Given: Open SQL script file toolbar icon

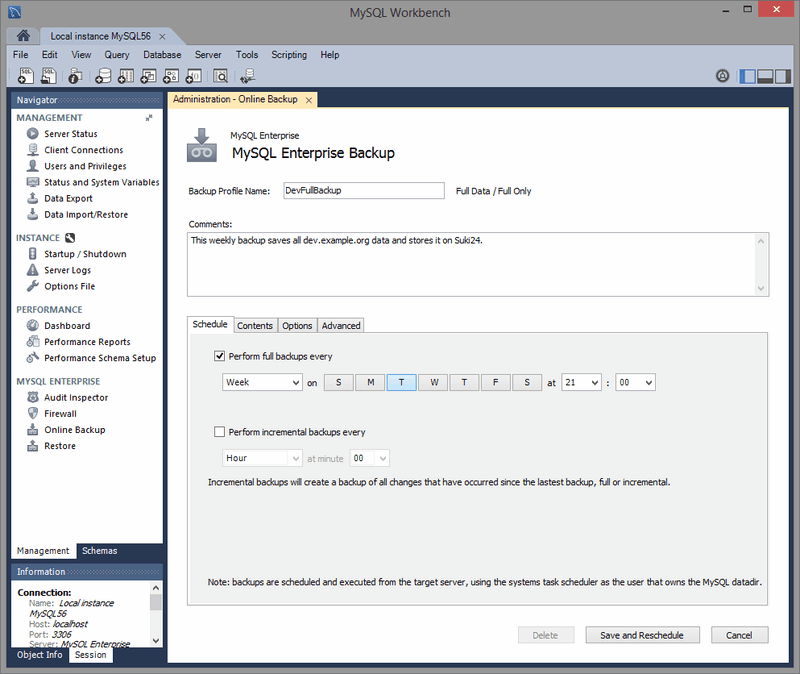Looking at the screenshot, I should [x=48, y=76].
